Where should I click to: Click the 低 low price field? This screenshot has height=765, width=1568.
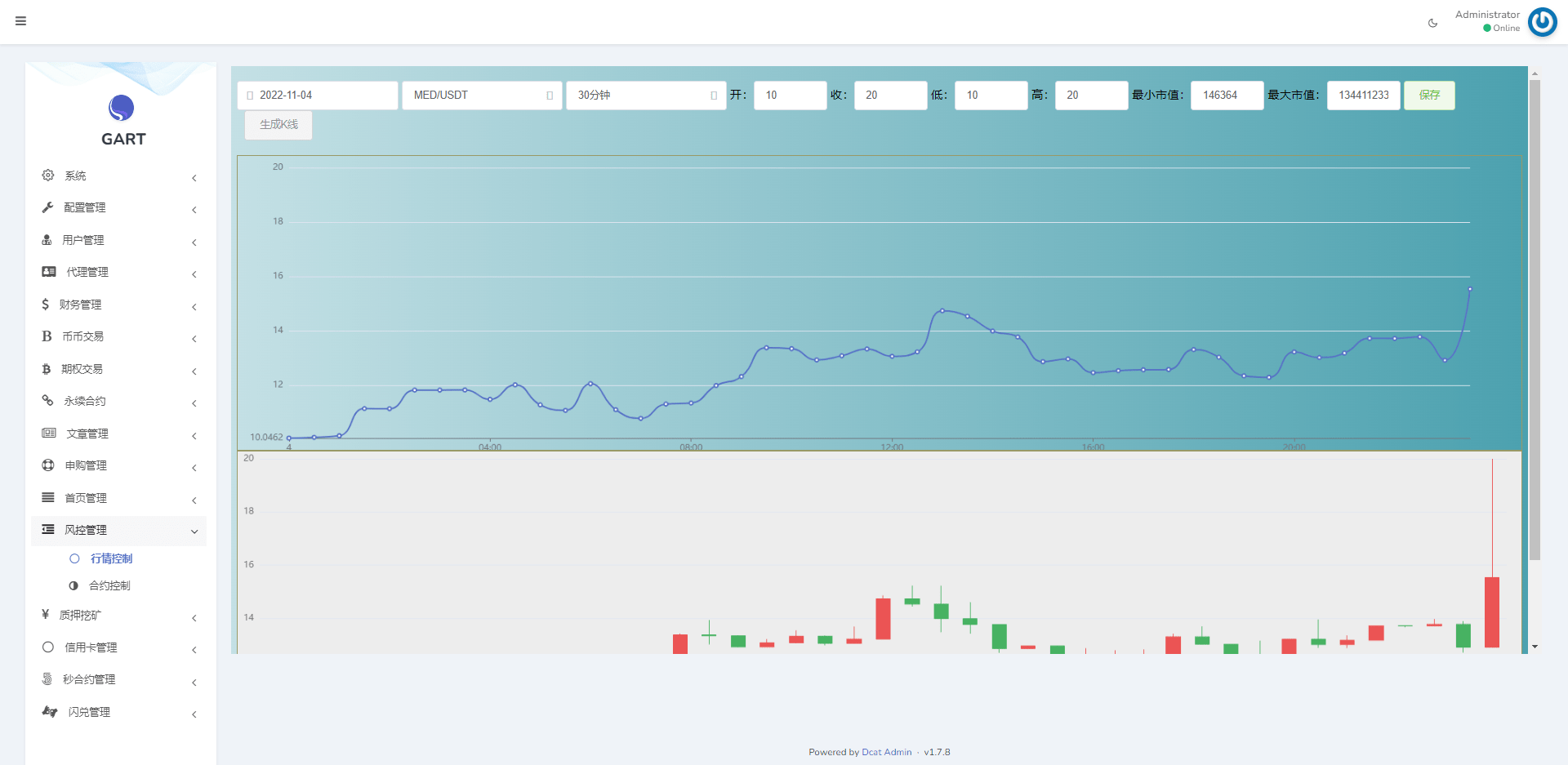click(991, 96)
